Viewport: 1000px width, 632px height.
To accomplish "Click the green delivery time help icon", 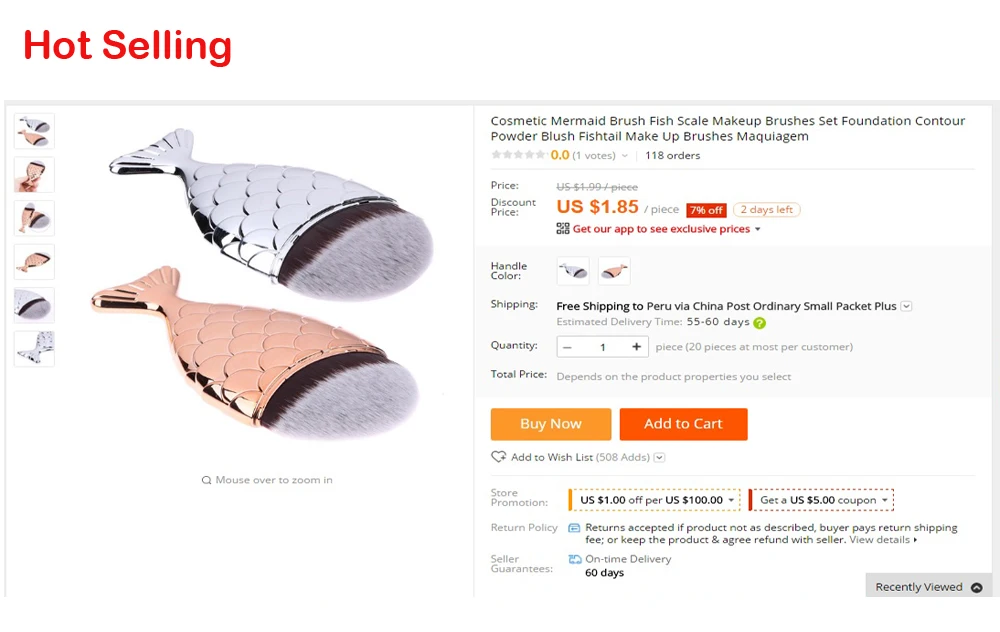I will [x=760, y=323].
